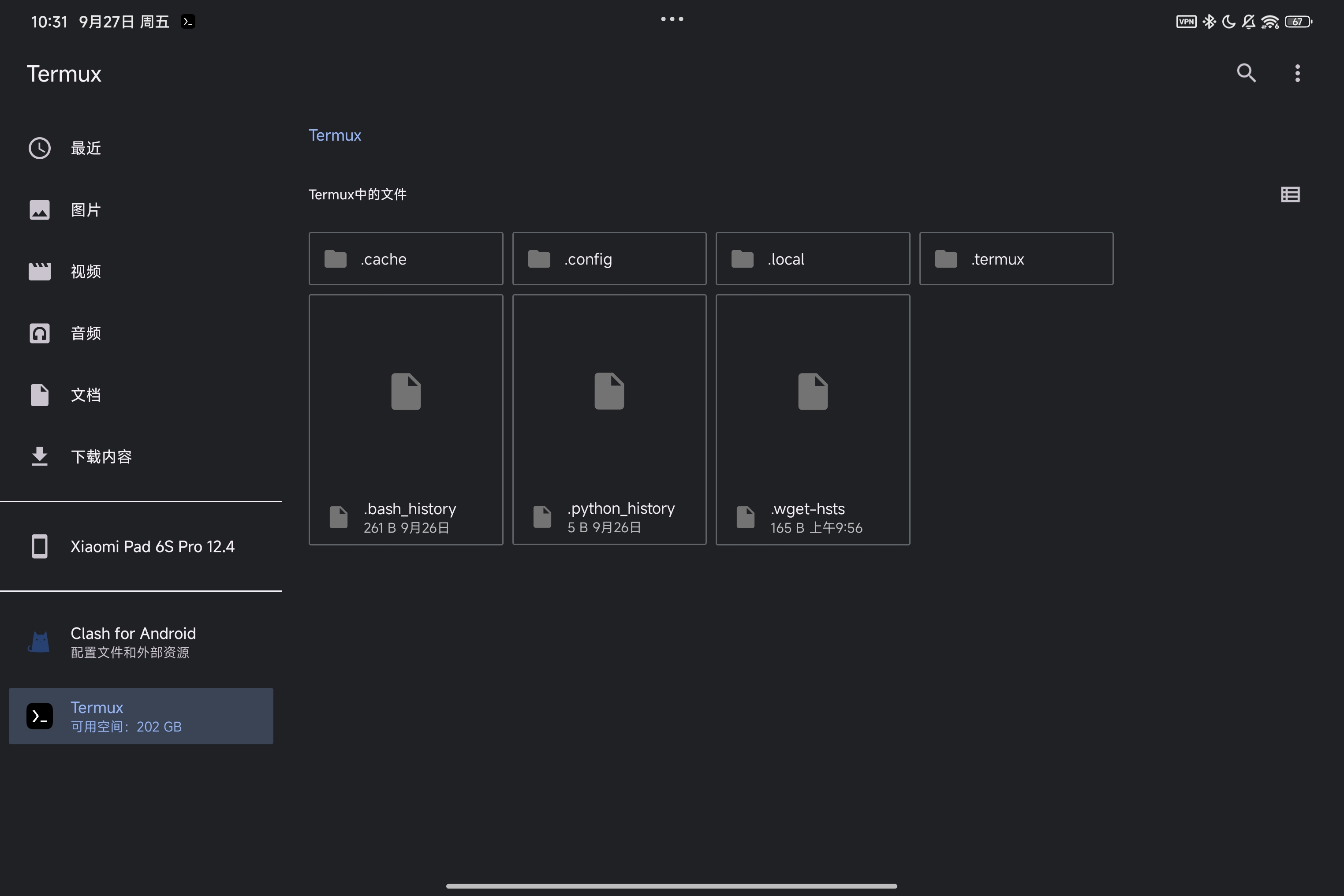Open the 文档 documents category
The width and height of the screenshot is (1344, 896).
[x=141, y=395]
